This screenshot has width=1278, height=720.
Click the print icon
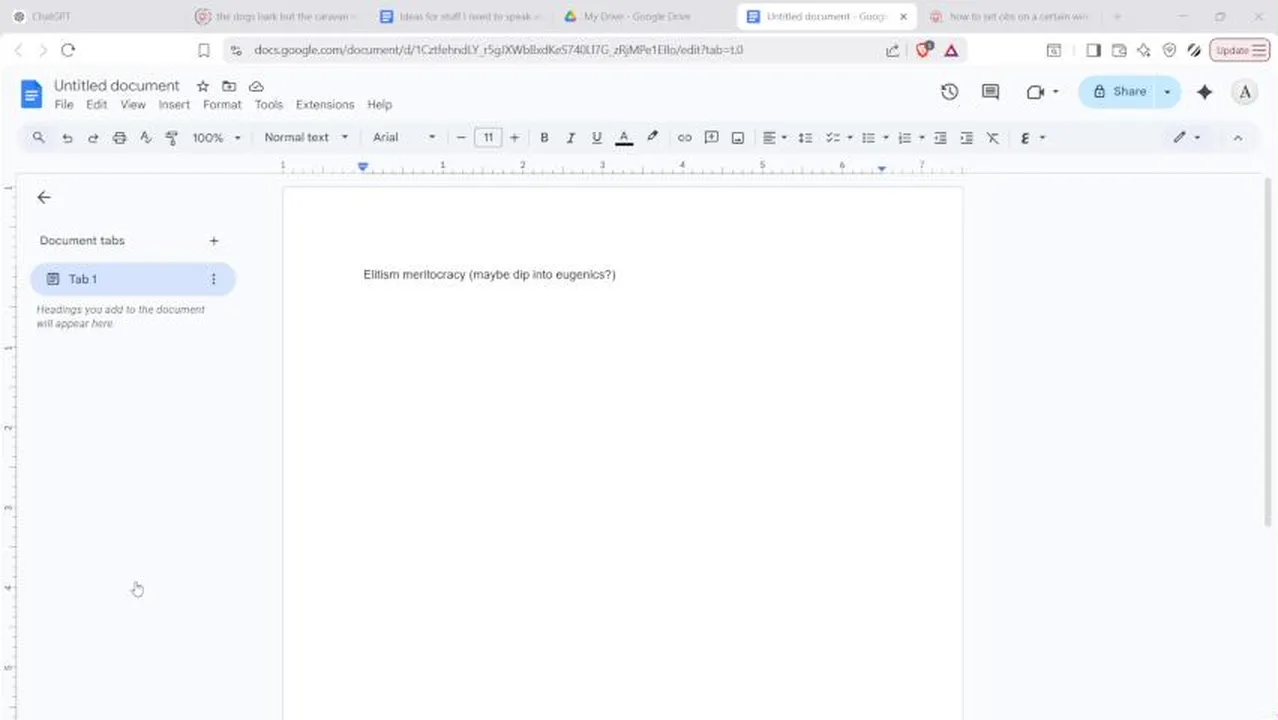[119, 138]
